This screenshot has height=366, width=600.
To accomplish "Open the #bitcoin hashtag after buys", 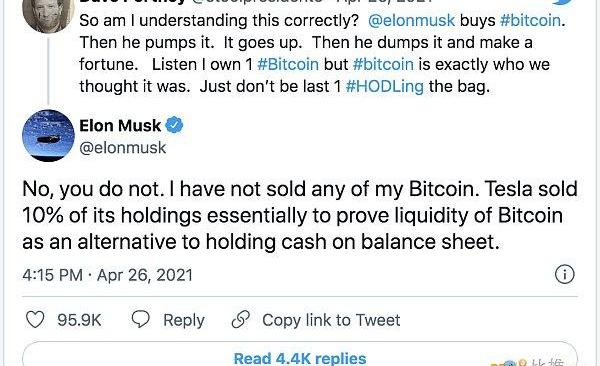I will pos(530,20).
